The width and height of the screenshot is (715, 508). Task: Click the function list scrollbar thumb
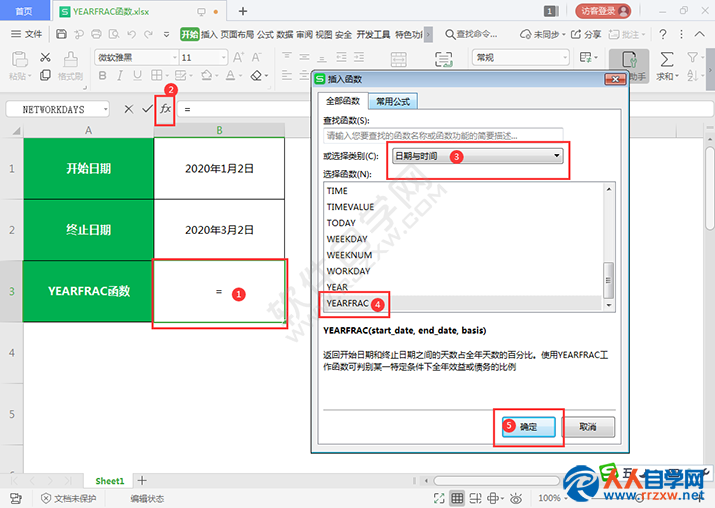(x=608, y=280)
